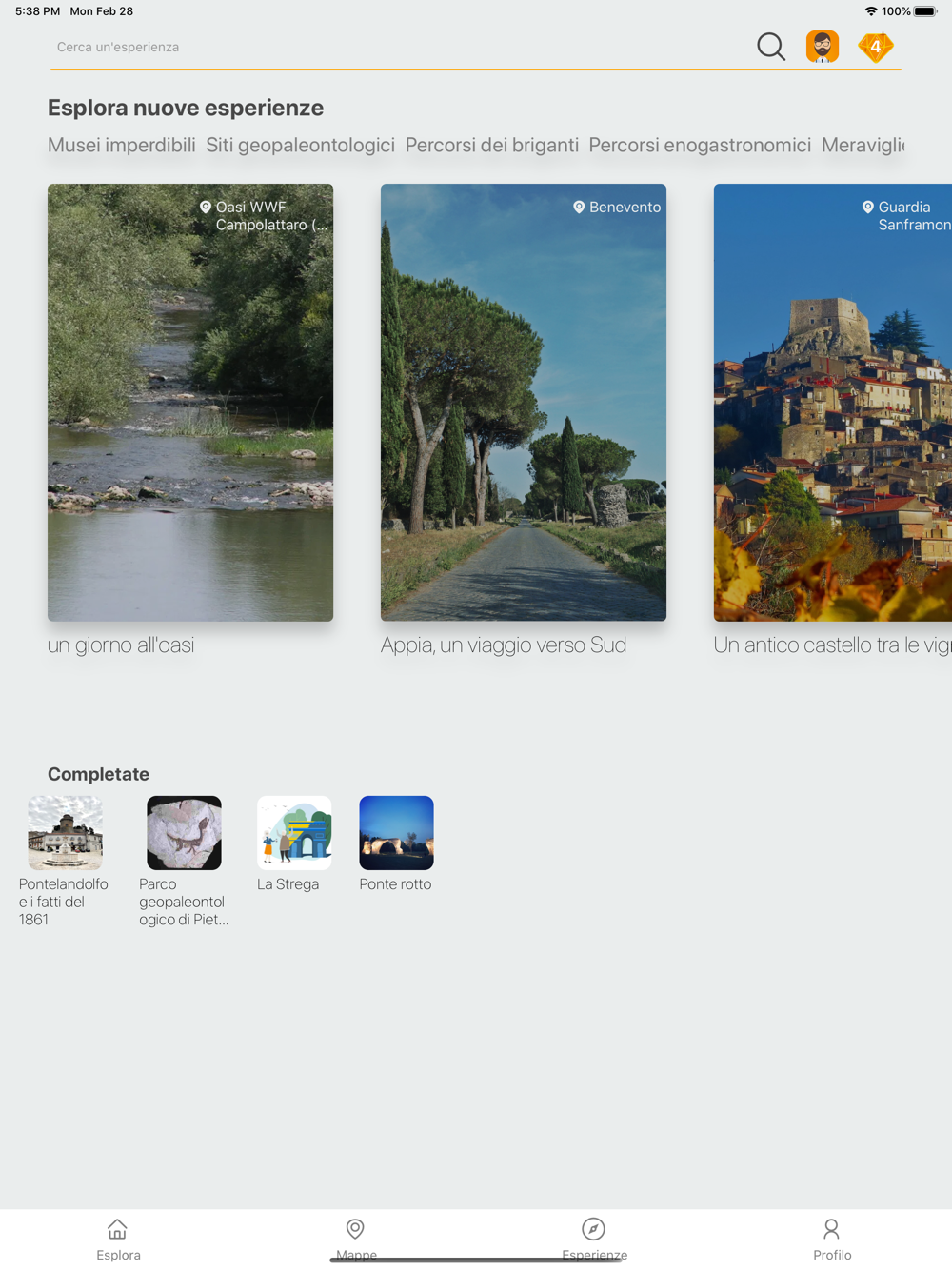Select the Musei imperdibili category

pos(122,145)
